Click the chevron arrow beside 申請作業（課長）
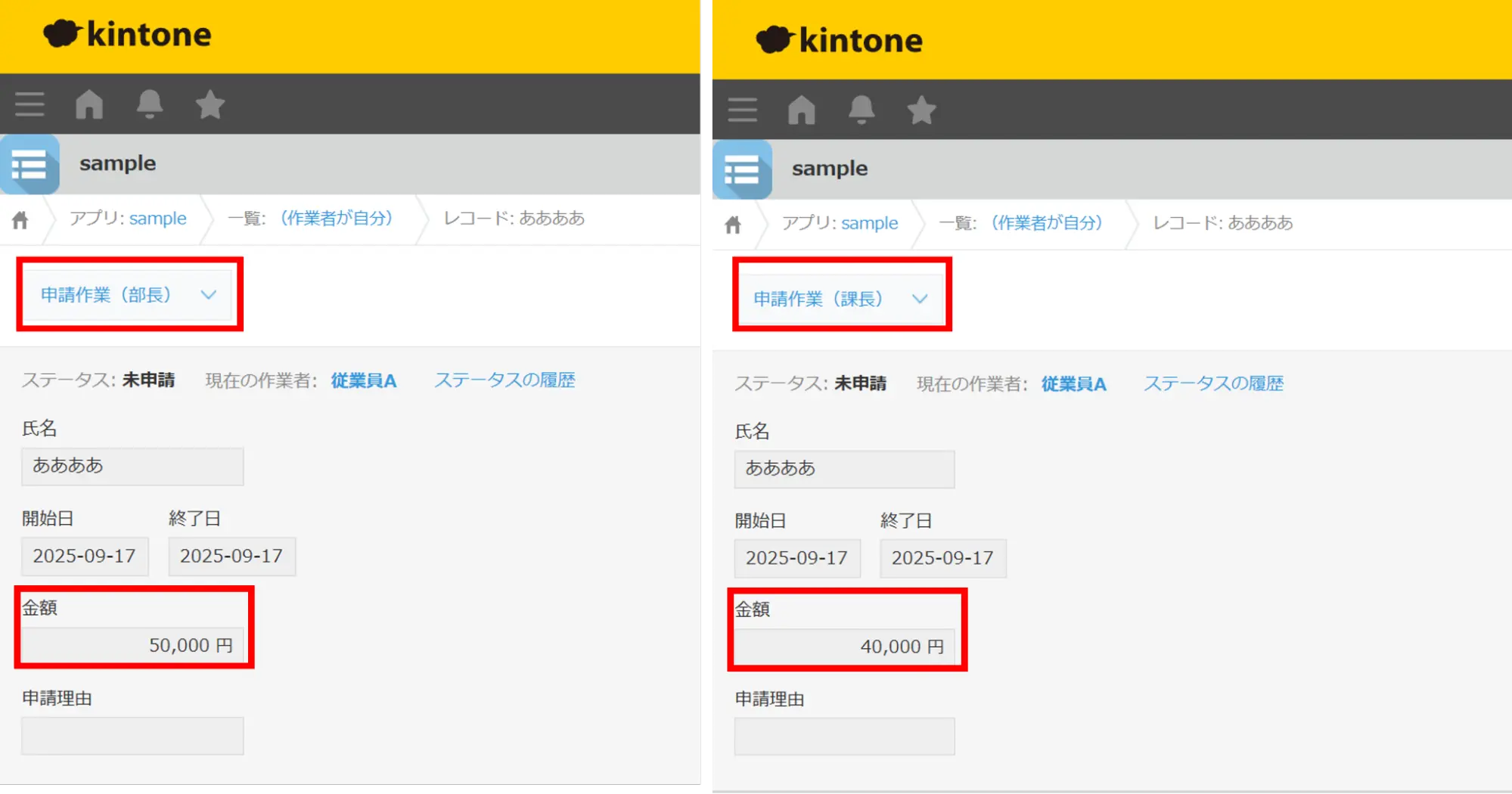 tap(920, 299)
